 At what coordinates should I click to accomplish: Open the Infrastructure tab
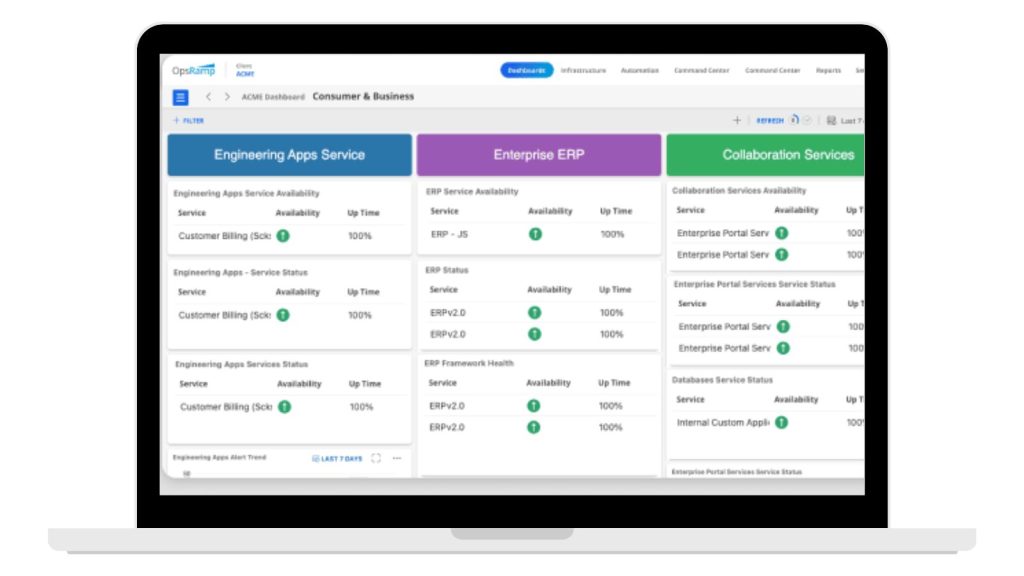pyautogui.click(x=583, y=71)
